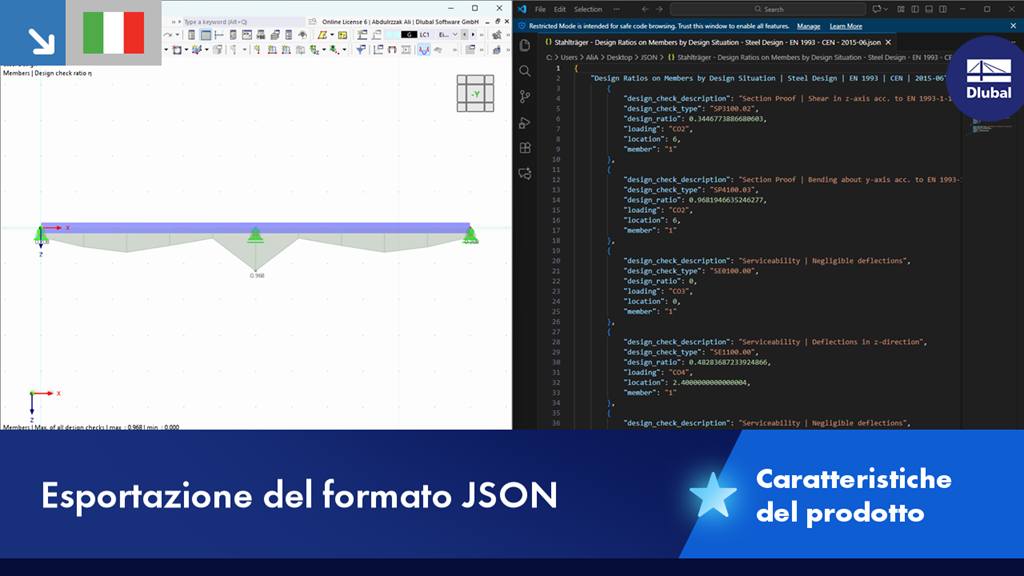
Task: Open customize layout icon in VS Code title bar
Action: [901, 9]
